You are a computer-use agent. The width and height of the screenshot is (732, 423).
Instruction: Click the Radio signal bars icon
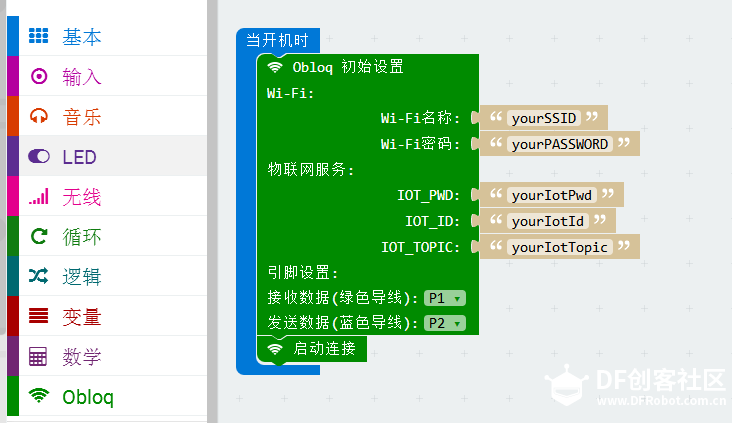[39, 197]
